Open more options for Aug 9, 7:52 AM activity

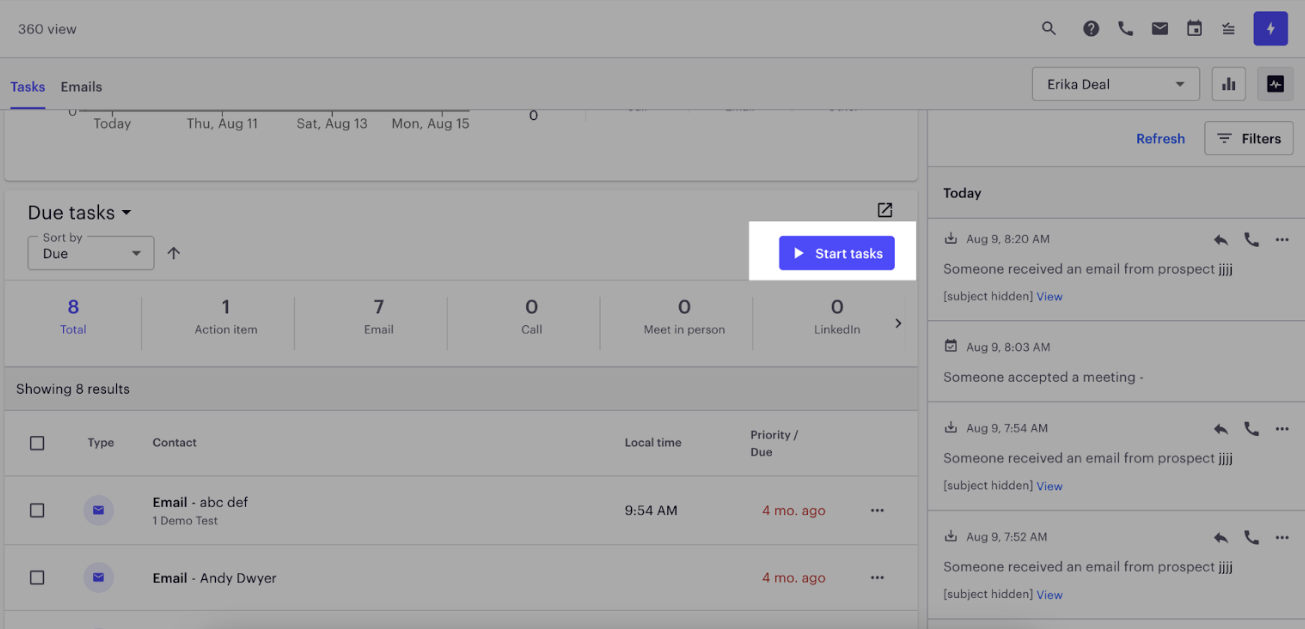1282,538
